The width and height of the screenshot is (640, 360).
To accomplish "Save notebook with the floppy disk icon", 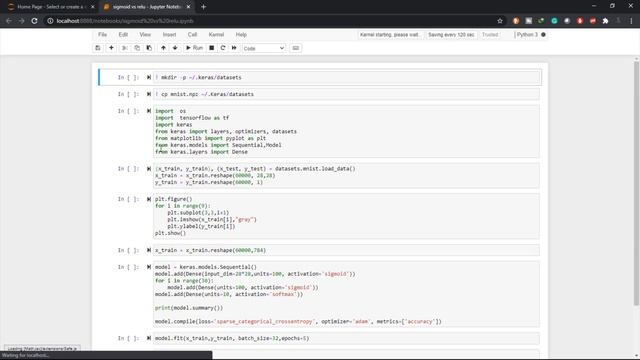I will click(98, 48).
